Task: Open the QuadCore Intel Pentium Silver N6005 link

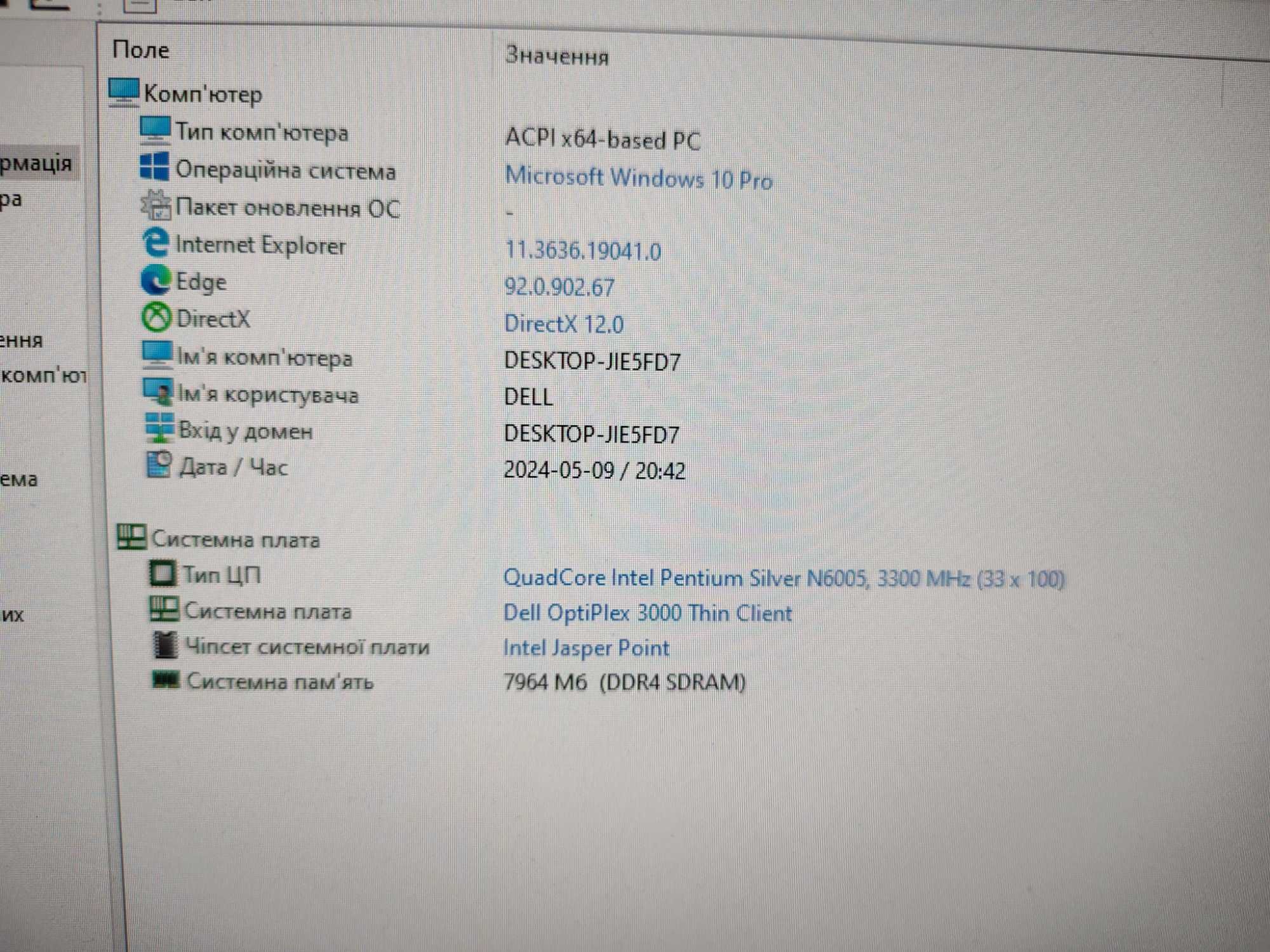Action: click(784, 578)
